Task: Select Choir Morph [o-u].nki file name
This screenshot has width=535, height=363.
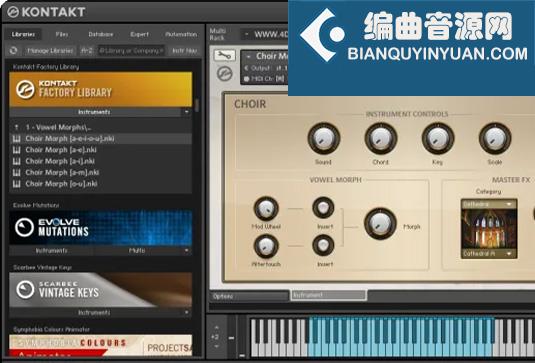Action: (61, 184)
